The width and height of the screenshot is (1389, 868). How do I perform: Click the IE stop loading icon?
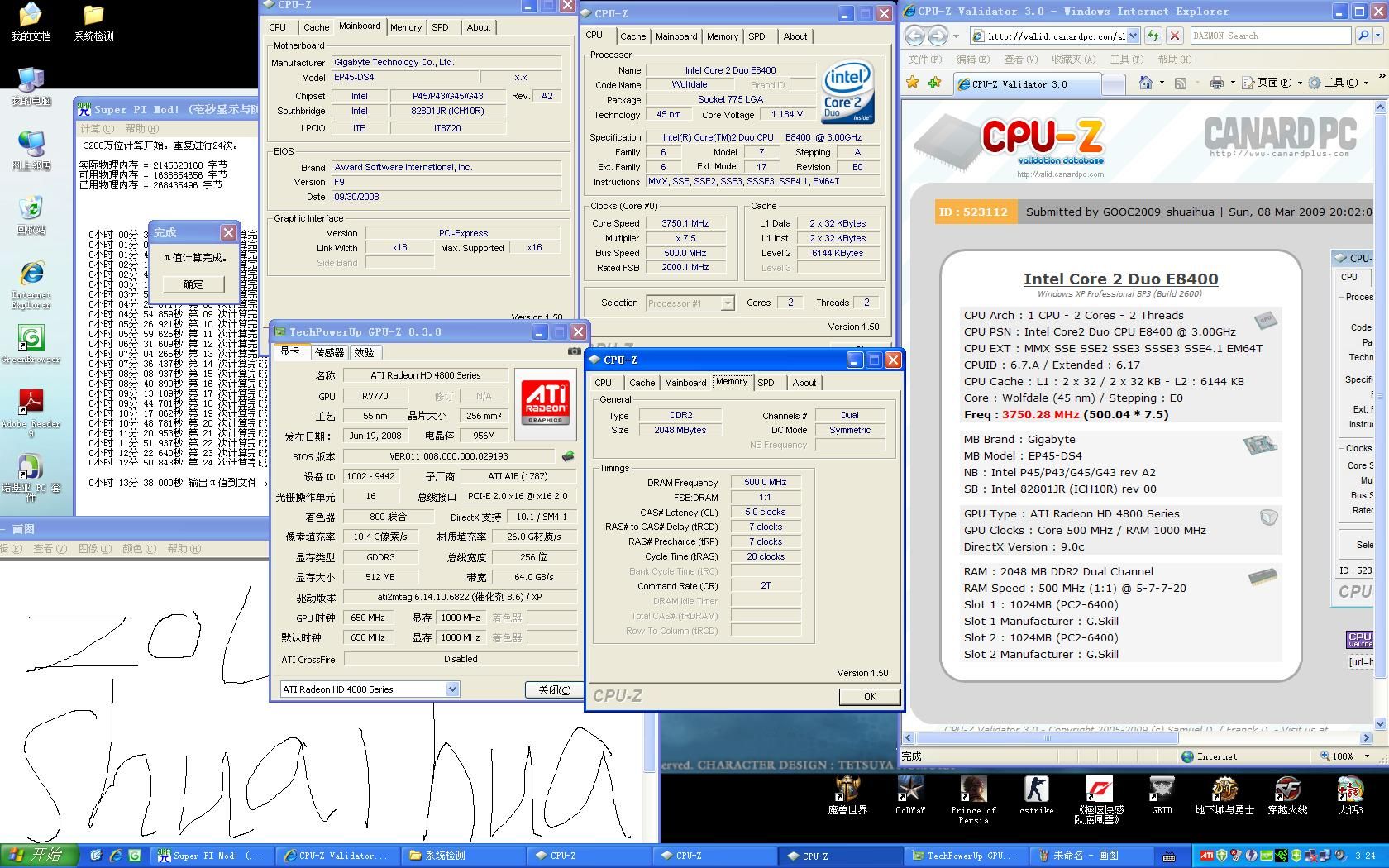[x=1174, y=36]
